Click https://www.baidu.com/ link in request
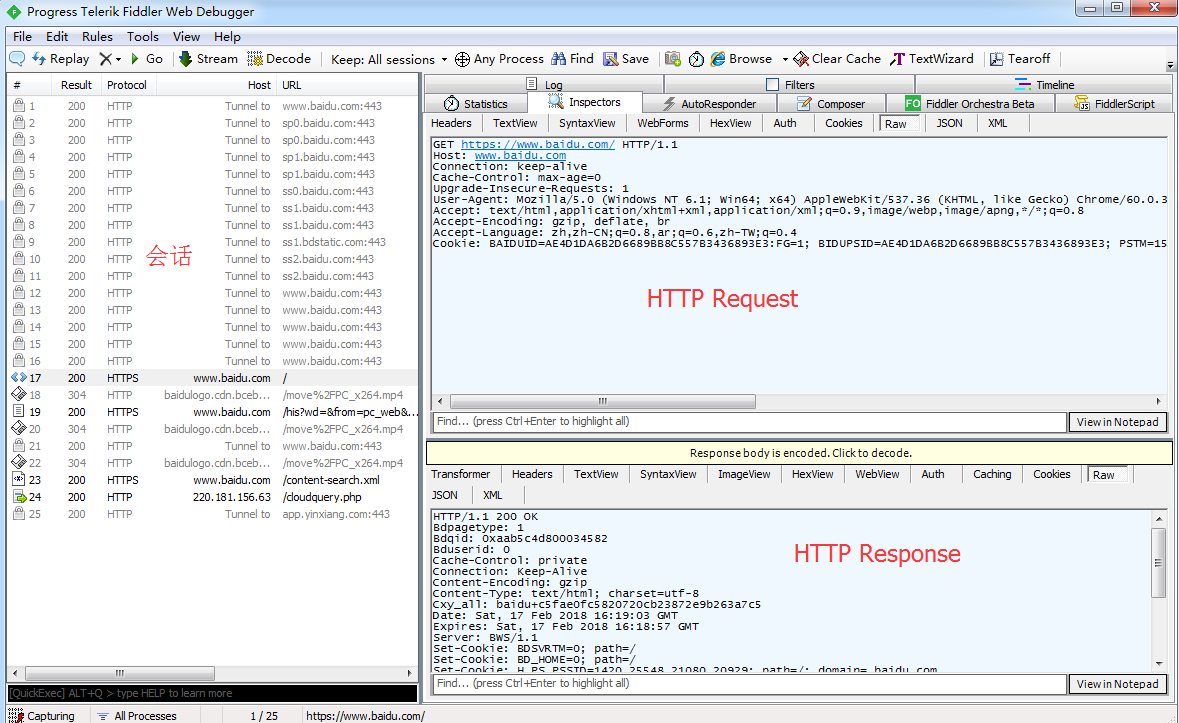The width and height of the screenshot is (1179, 723). (538, 144)
